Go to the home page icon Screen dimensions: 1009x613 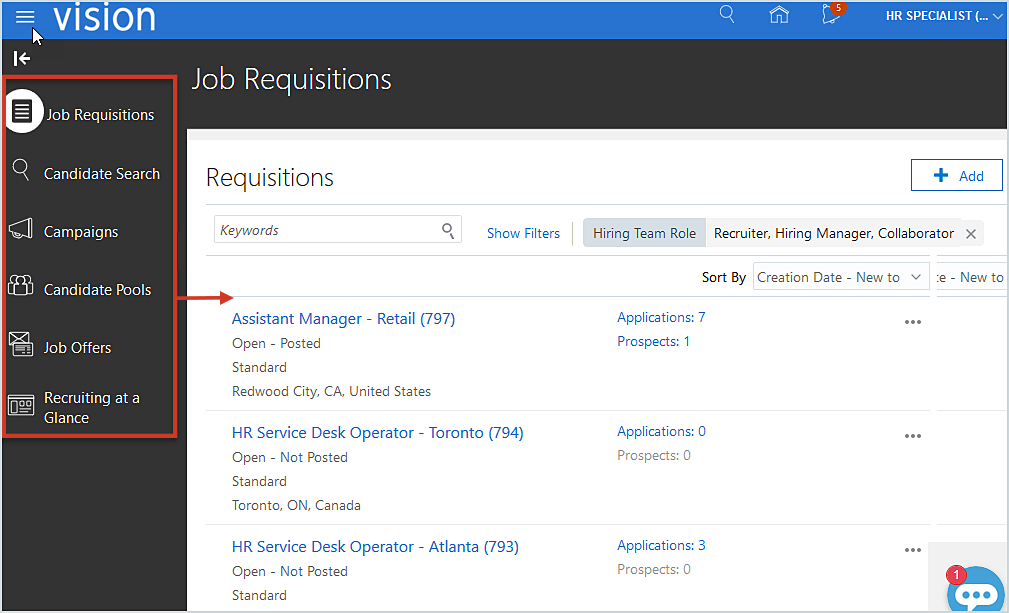point(779,15)
